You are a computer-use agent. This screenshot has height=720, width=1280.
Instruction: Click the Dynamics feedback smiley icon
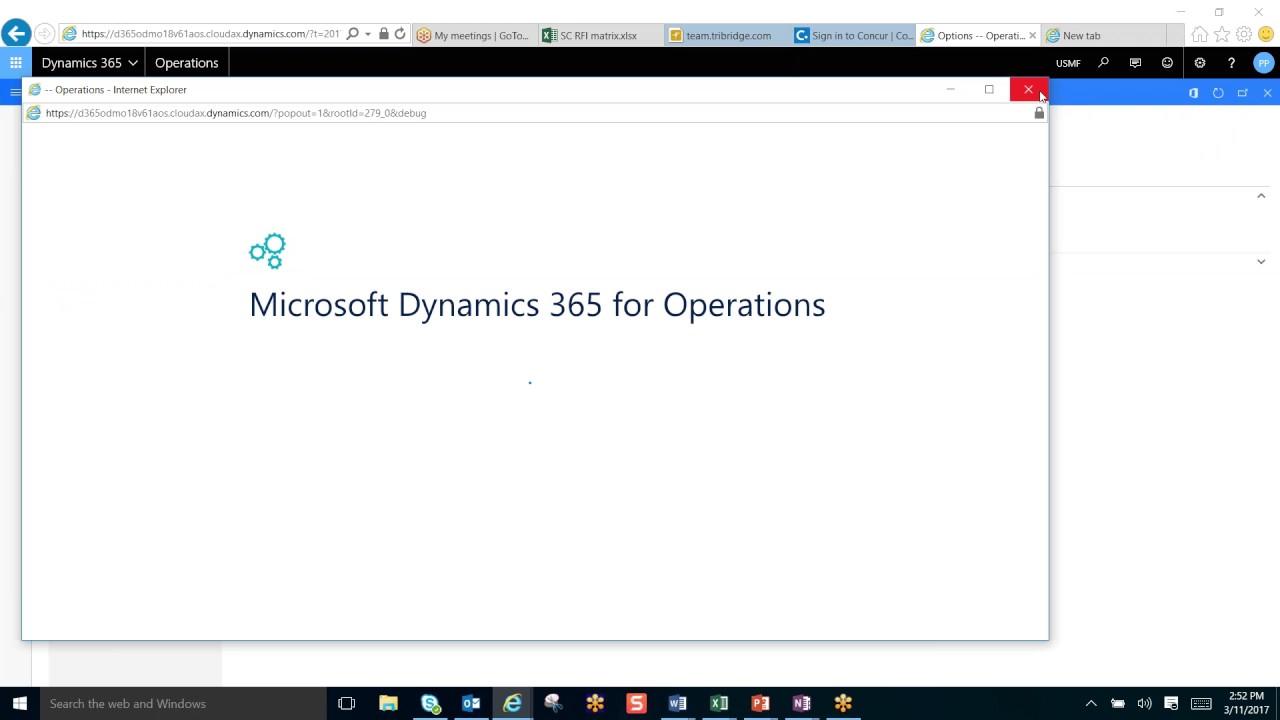tap(1167, 63)
